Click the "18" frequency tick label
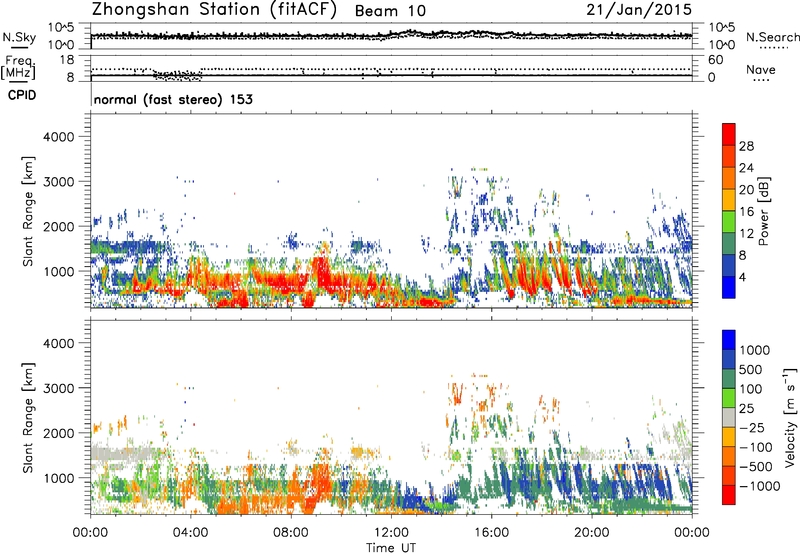This screenshot has width=800, height=554. pos(67,60)
